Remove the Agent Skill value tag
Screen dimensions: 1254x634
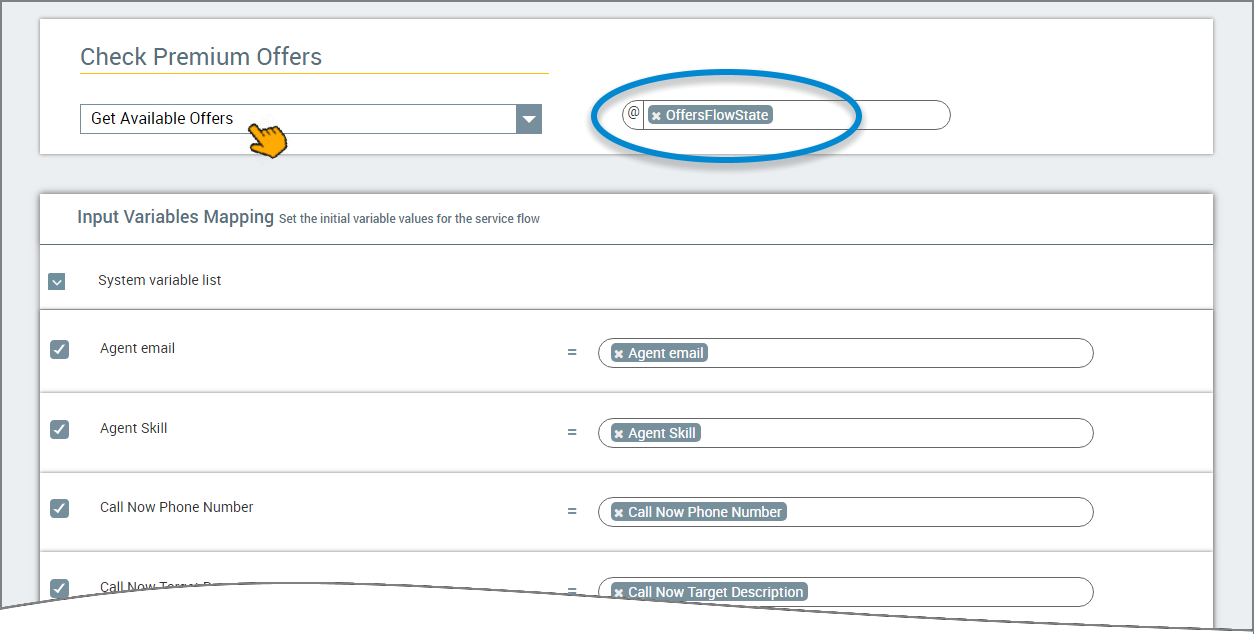tap(619, 434)
